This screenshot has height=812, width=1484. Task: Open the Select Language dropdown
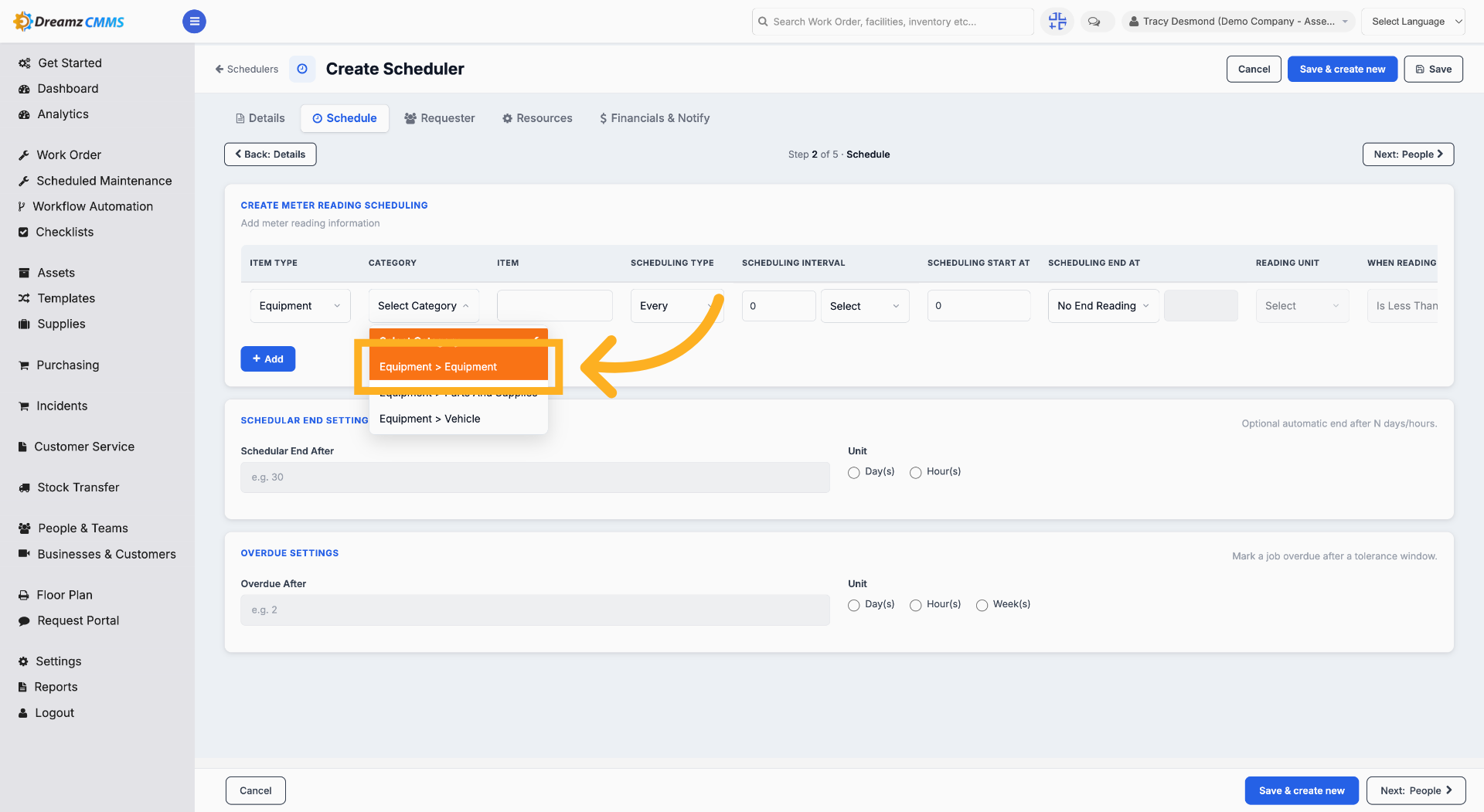point(1413,22)
